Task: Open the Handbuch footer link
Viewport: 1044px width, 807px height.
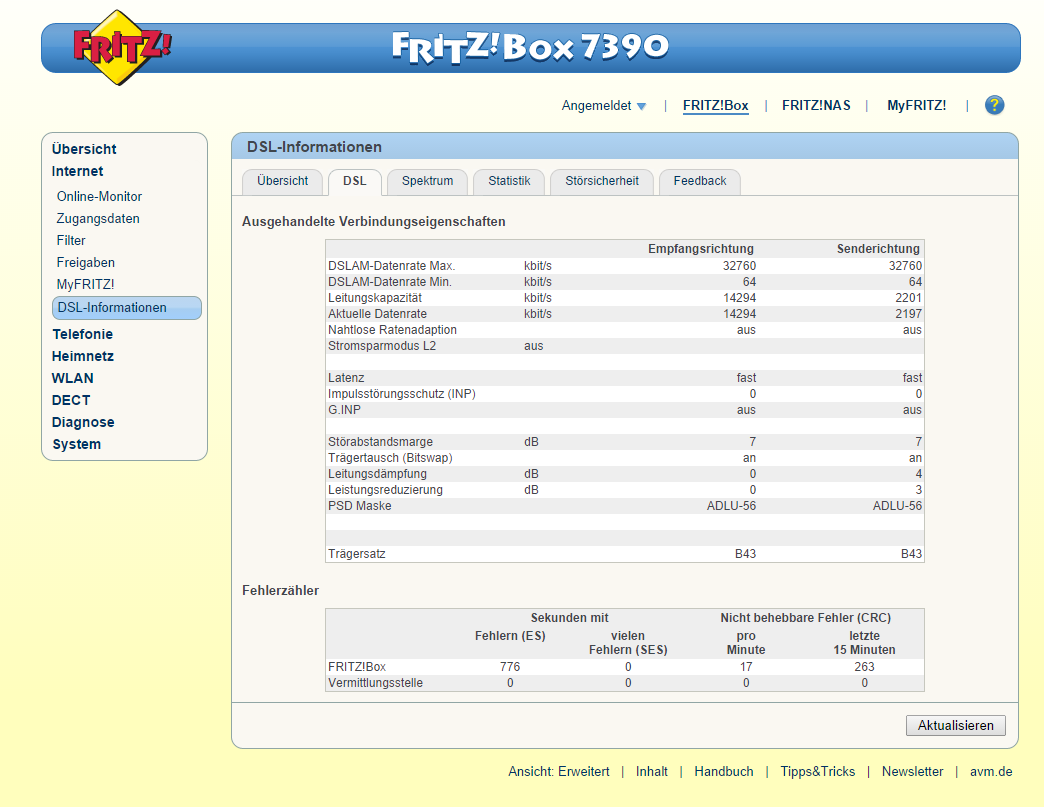Action: point(724,772)
